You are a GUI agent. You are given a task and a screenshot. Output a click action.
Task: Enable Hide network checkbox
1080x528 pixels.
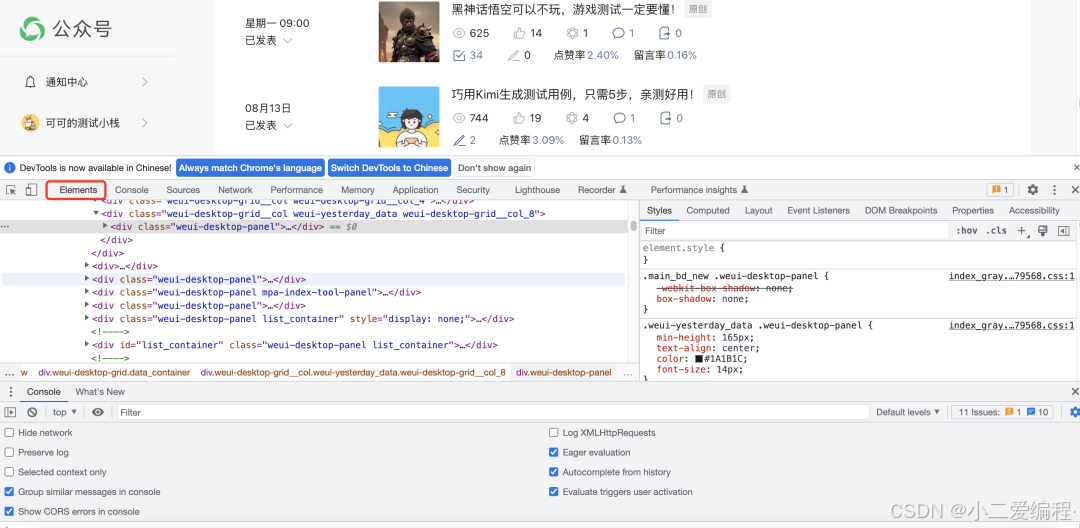[x=10, y=433]
